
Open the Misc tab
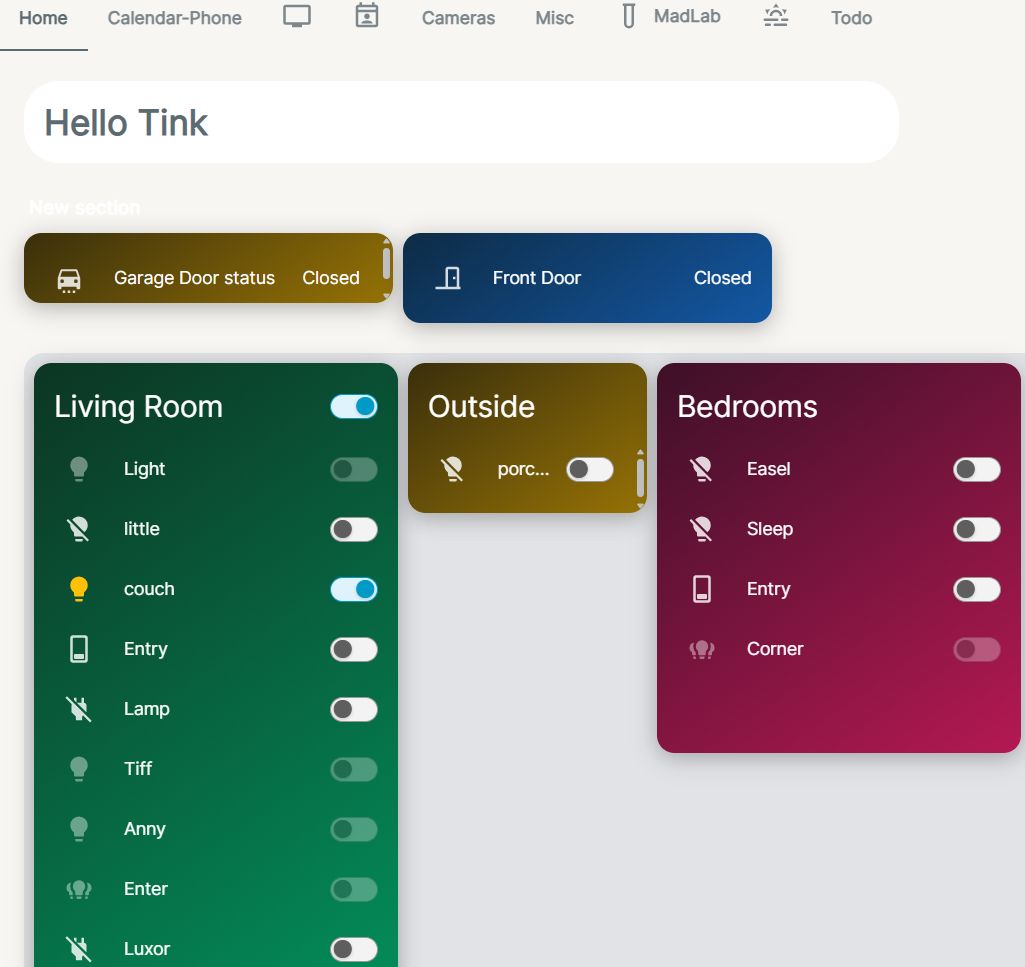tap(554, 18)
